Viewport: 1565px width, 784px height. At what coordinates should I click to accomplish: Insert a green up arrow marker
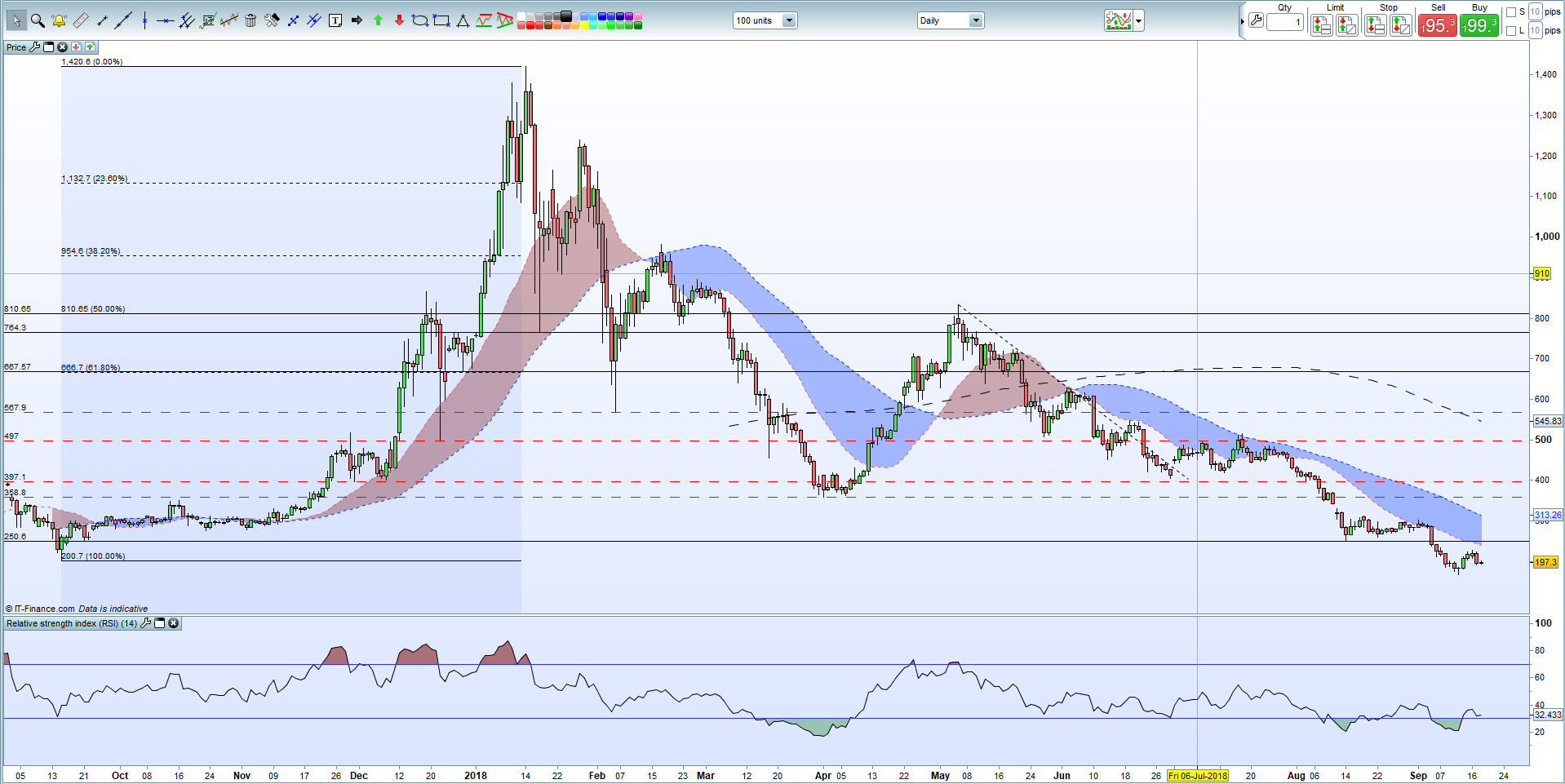[378, 20]
